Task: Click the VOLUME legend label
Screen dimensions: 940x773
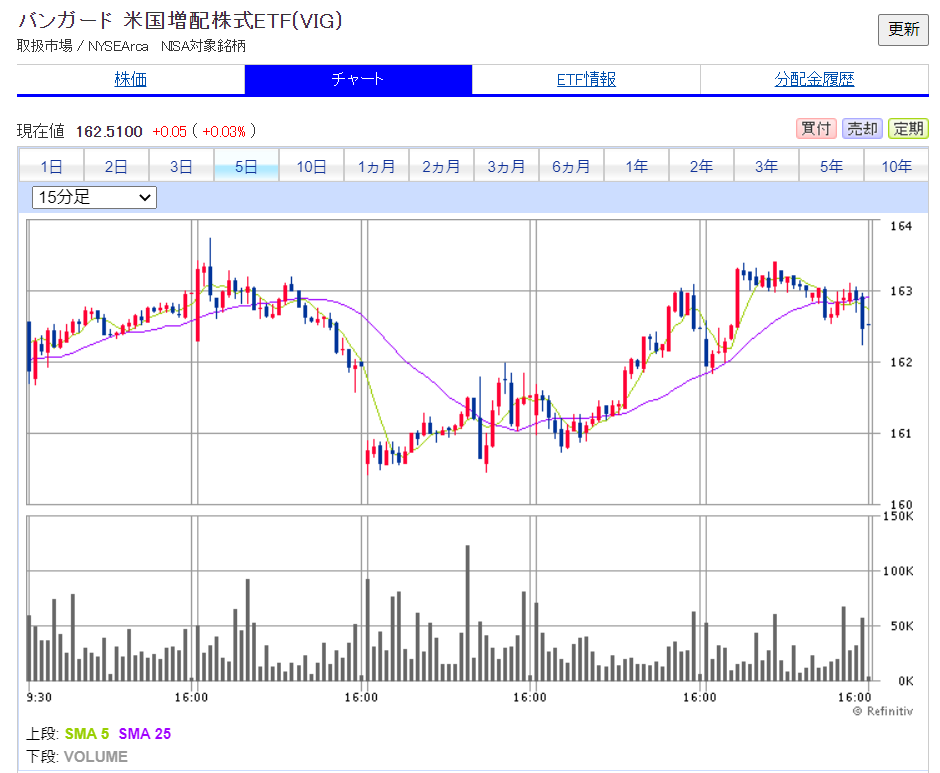Action: pos(96,756)
